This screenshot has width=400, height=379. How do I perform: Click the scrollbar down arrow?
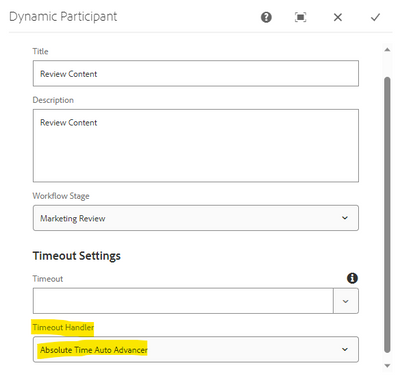point(387,366)
